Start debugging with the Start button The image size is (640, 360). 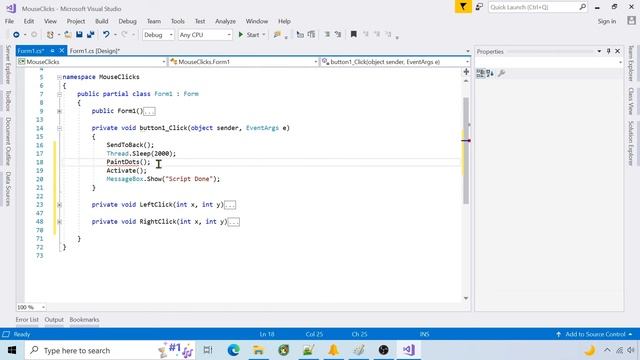[x=249, y=35]
